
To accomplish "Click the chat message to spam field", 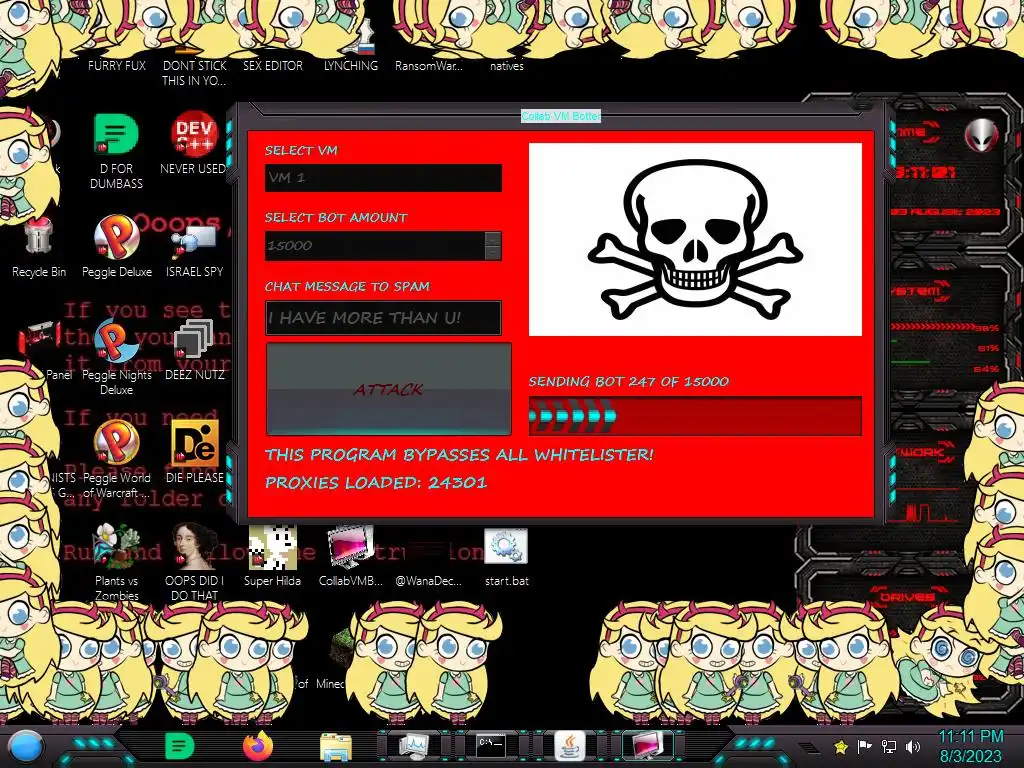I will pyautogui.click(x=383, y=318).
